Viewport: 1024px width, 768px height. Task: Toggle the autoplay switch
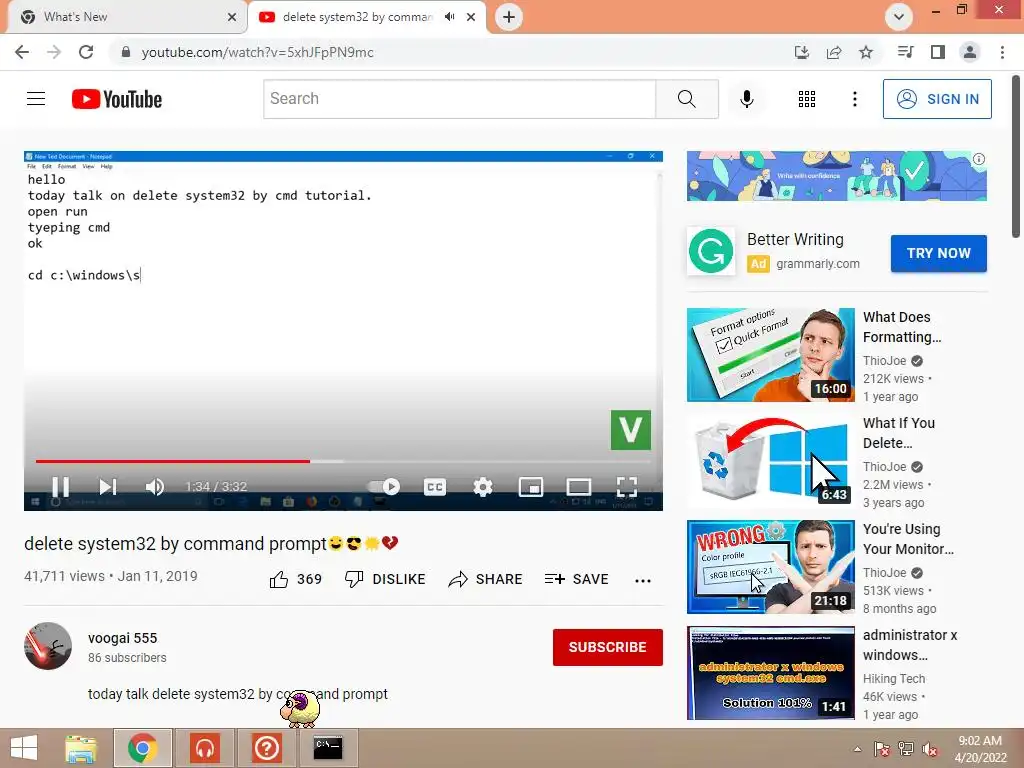pyautogui.click(x=384, y=487)
